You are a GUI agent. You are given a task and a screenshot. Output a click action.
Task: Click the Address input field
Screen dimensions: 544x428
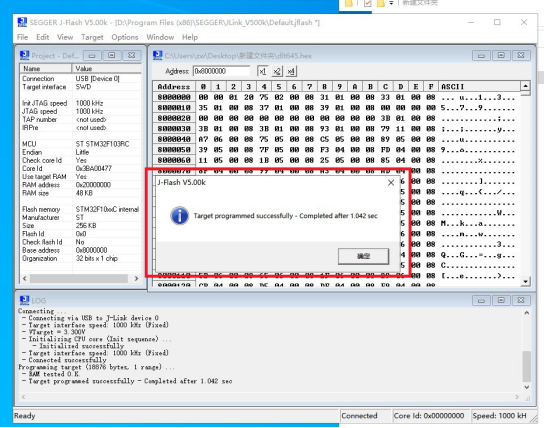[x=221, y=71]
